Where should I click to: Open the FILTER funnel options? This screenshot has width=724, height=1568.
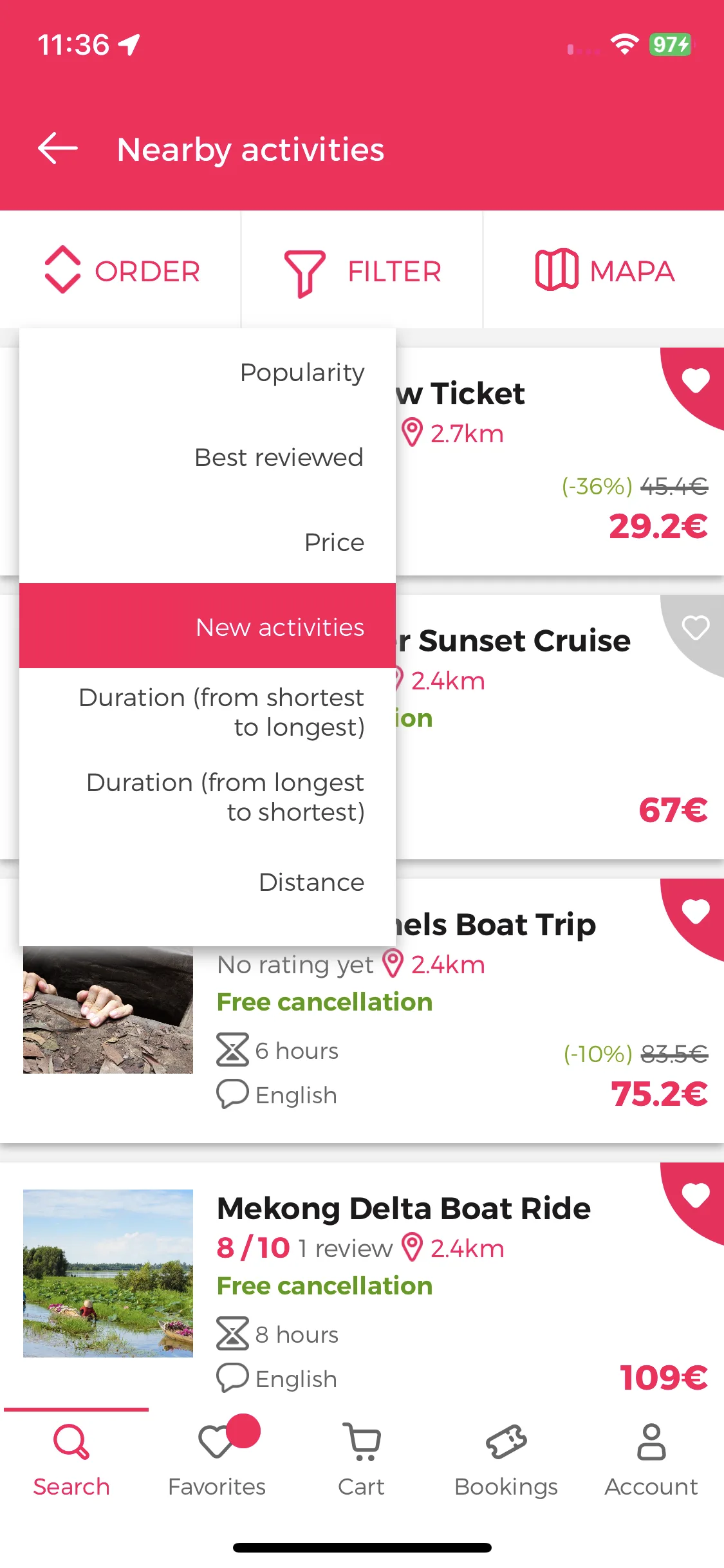(x=362, y=272)
